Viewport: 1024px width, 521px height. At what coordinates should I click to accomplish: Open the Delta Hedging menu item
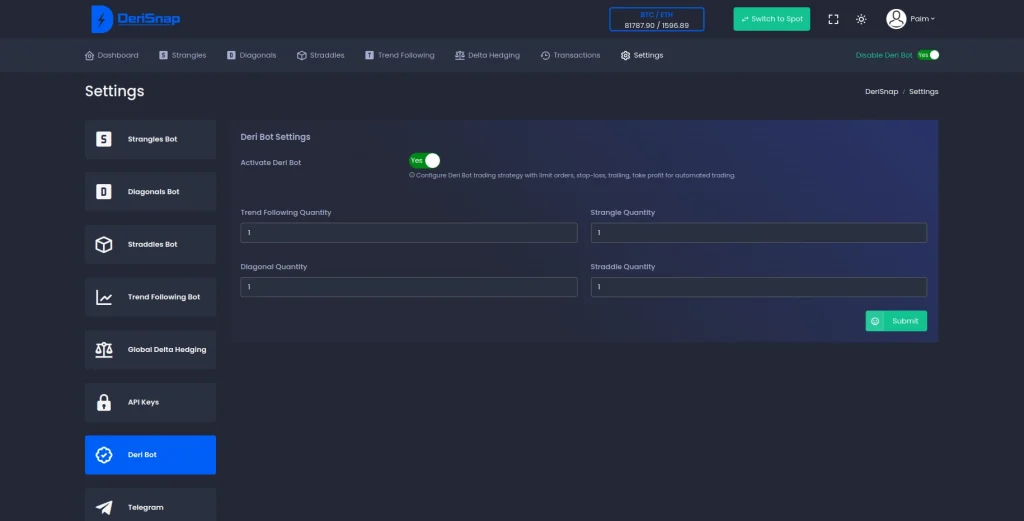point(487,55)
